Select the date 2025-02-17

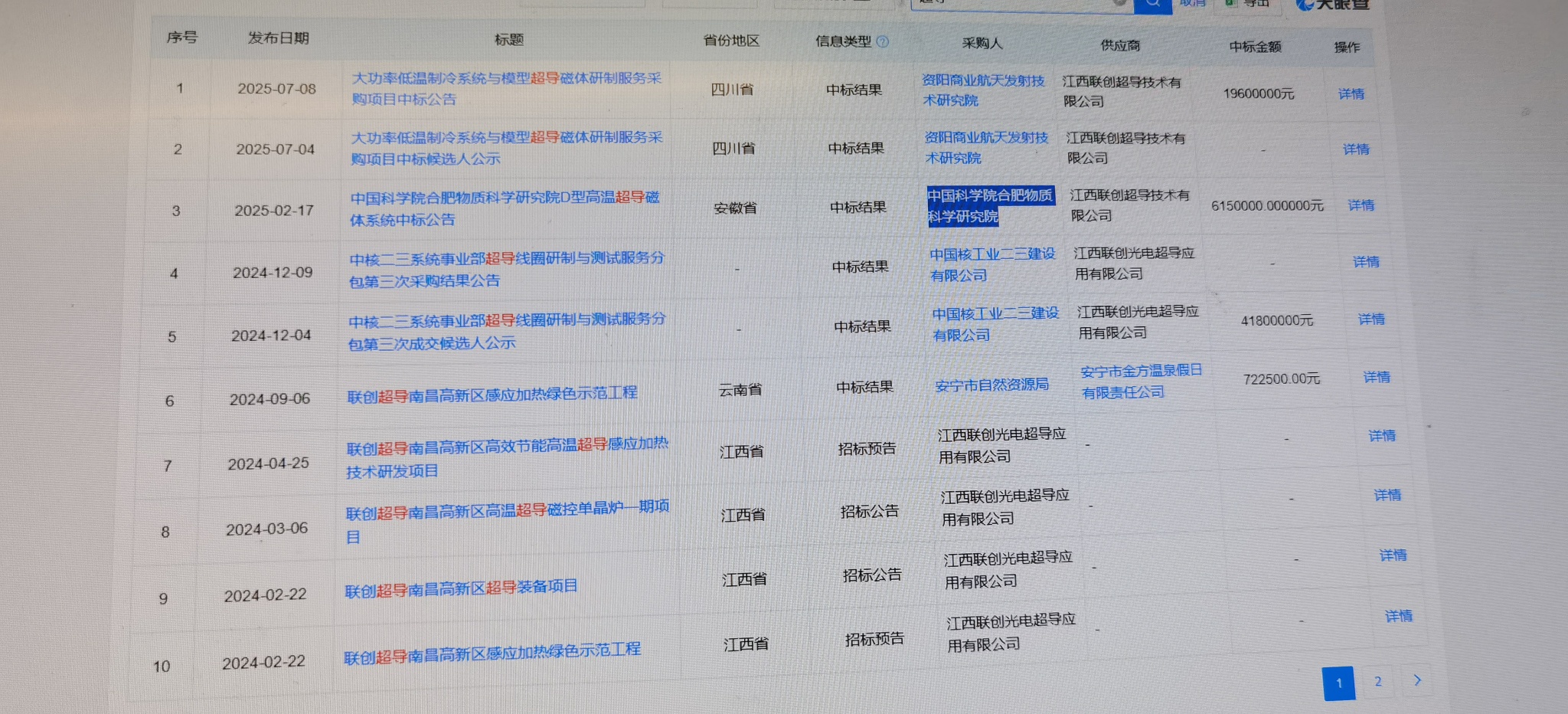[x=274, y=211]
